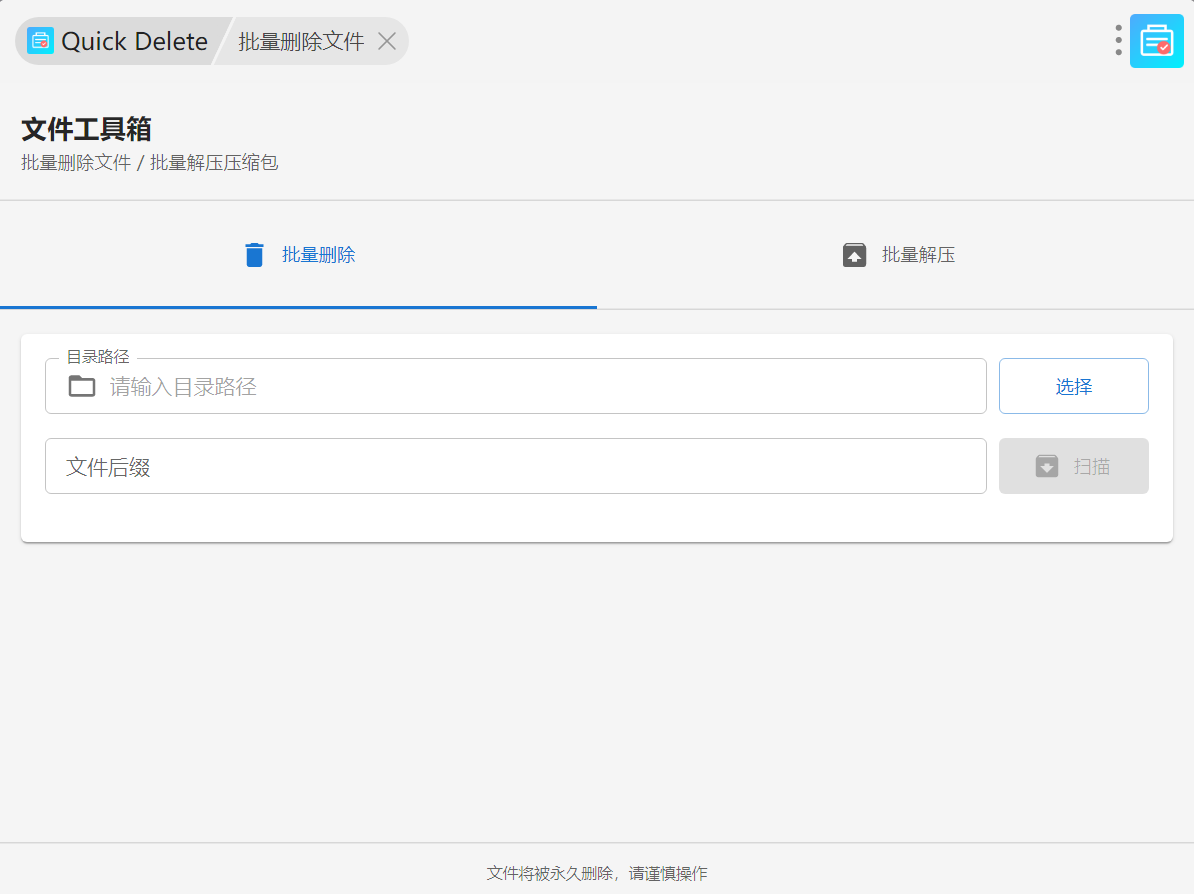Switch to the 批量删除 tab
Viewport: 1194px width, 894px height.
click(318, 255)
